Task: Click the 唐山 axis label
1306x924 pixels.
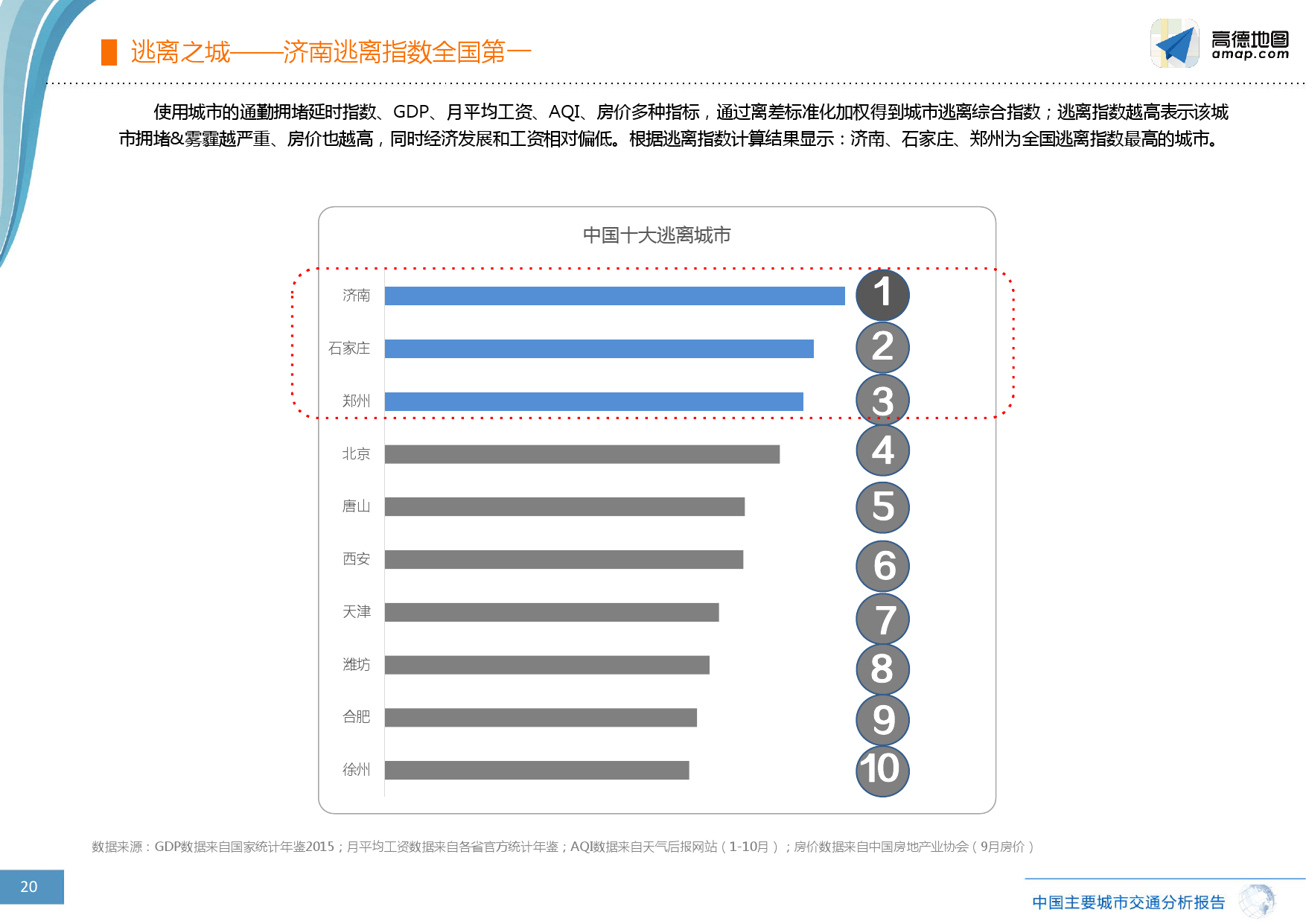Action: (356, 506)
